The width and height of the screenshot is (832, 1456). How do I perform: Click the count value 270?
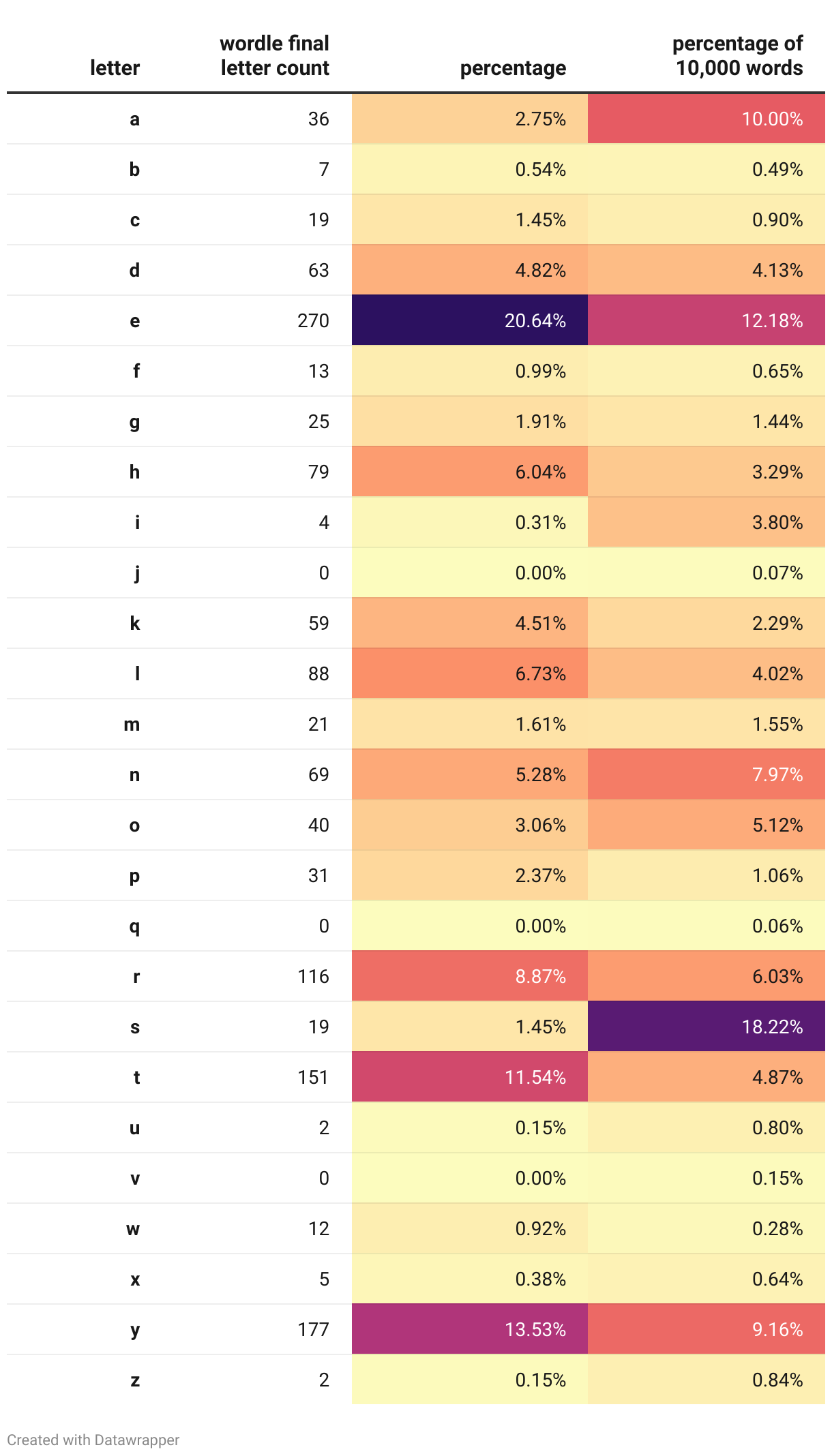click(313, 320)
